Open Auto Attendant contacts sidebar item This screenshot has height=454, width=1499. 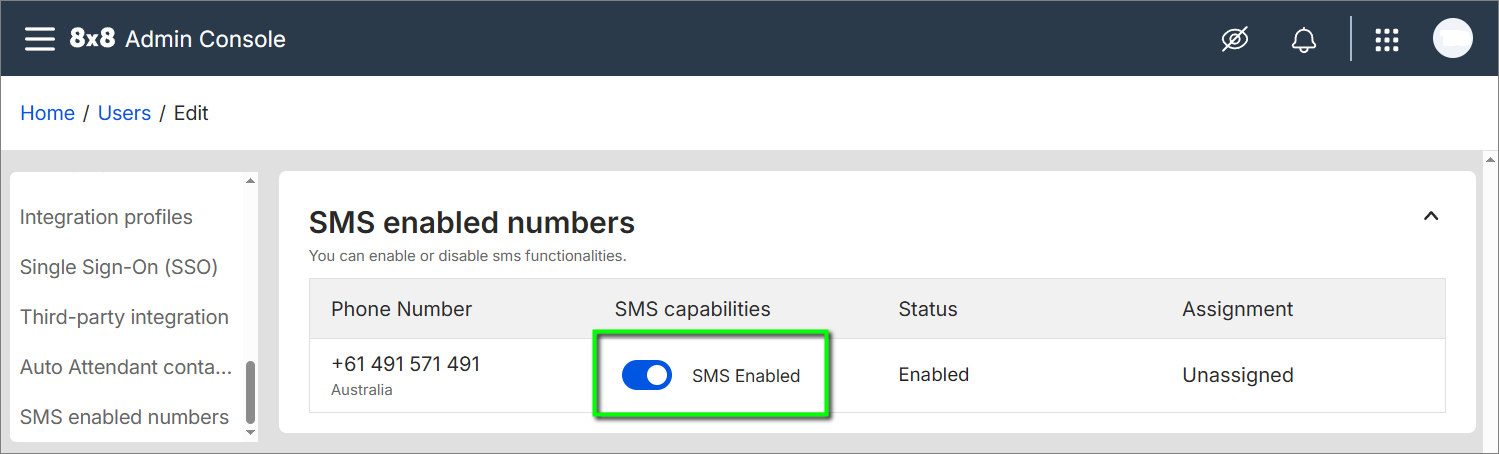[x=126, y=367]
